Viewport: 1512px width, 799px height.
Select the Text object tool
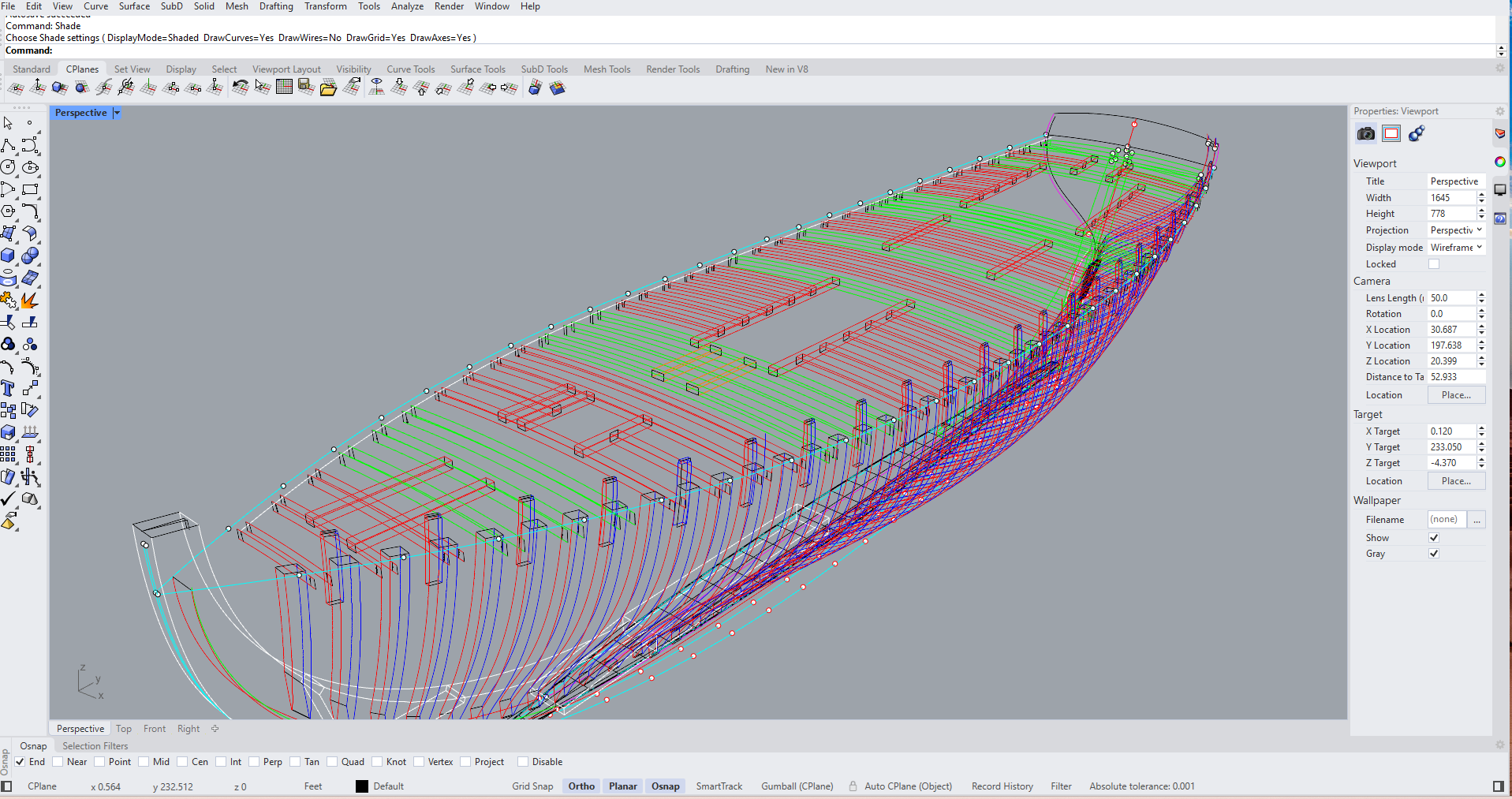click(8, 388)
